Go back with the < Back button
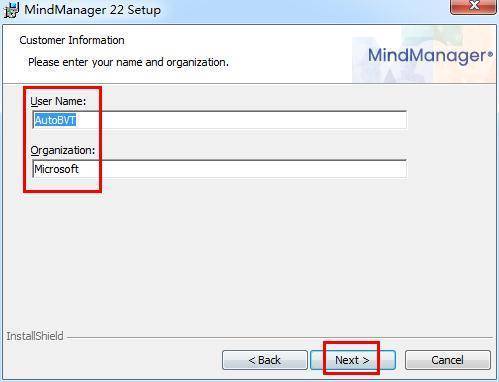 click(265, 360)
